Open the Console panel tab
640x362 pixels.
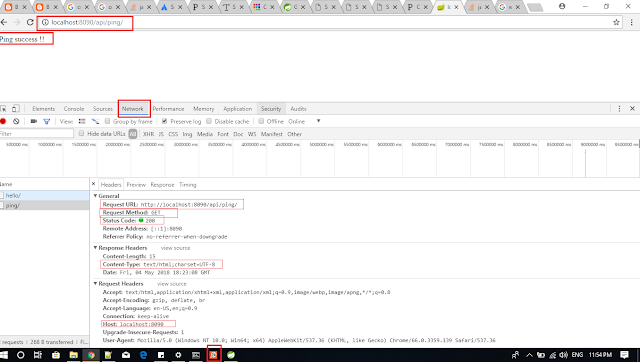[x=74, y=109]
